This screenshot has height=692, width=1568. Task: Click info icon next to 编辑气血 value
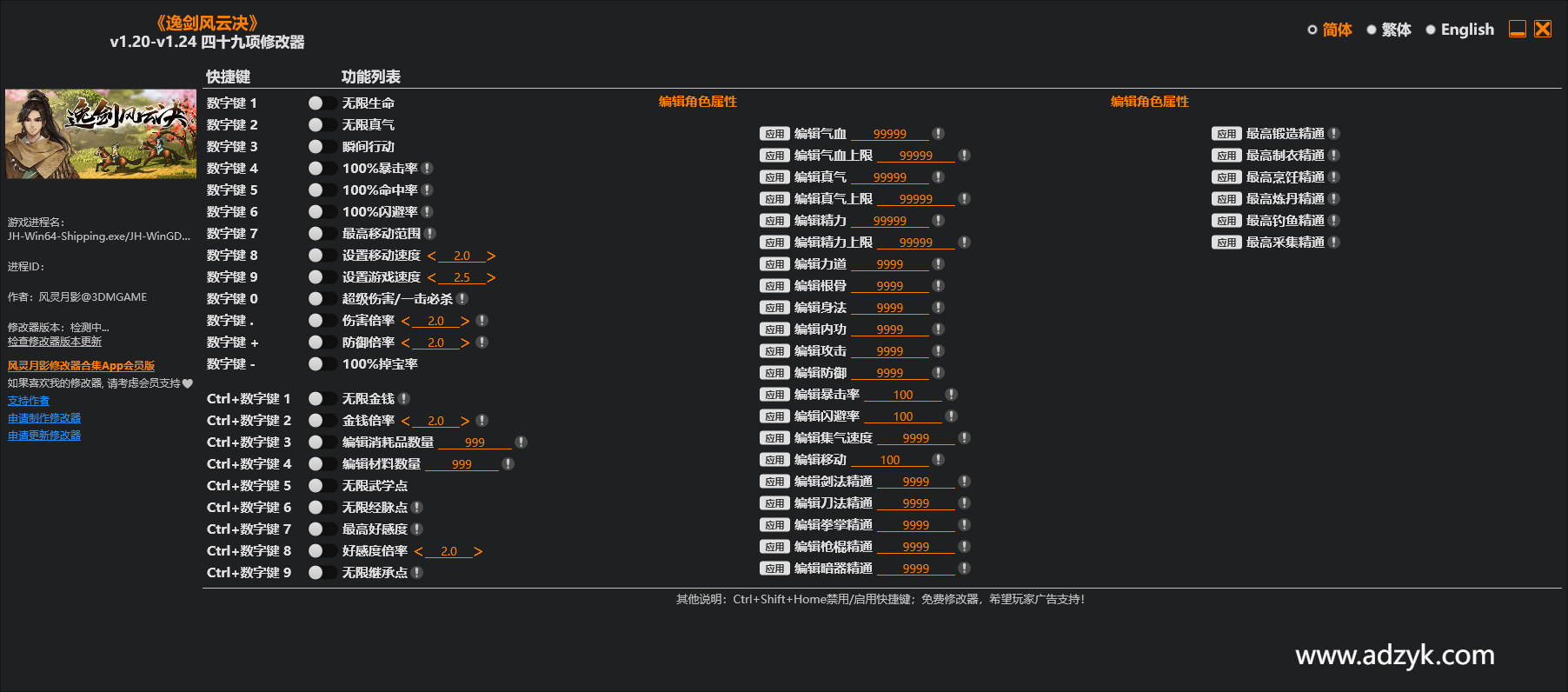(939, 133)
